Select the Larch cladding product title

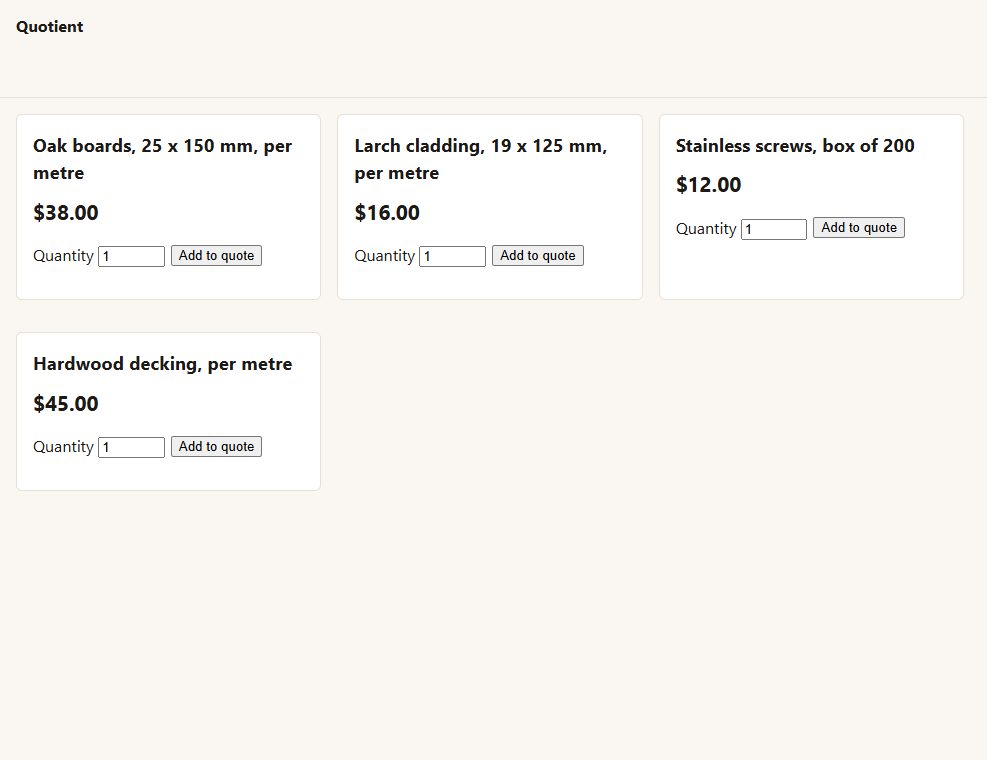481,159
